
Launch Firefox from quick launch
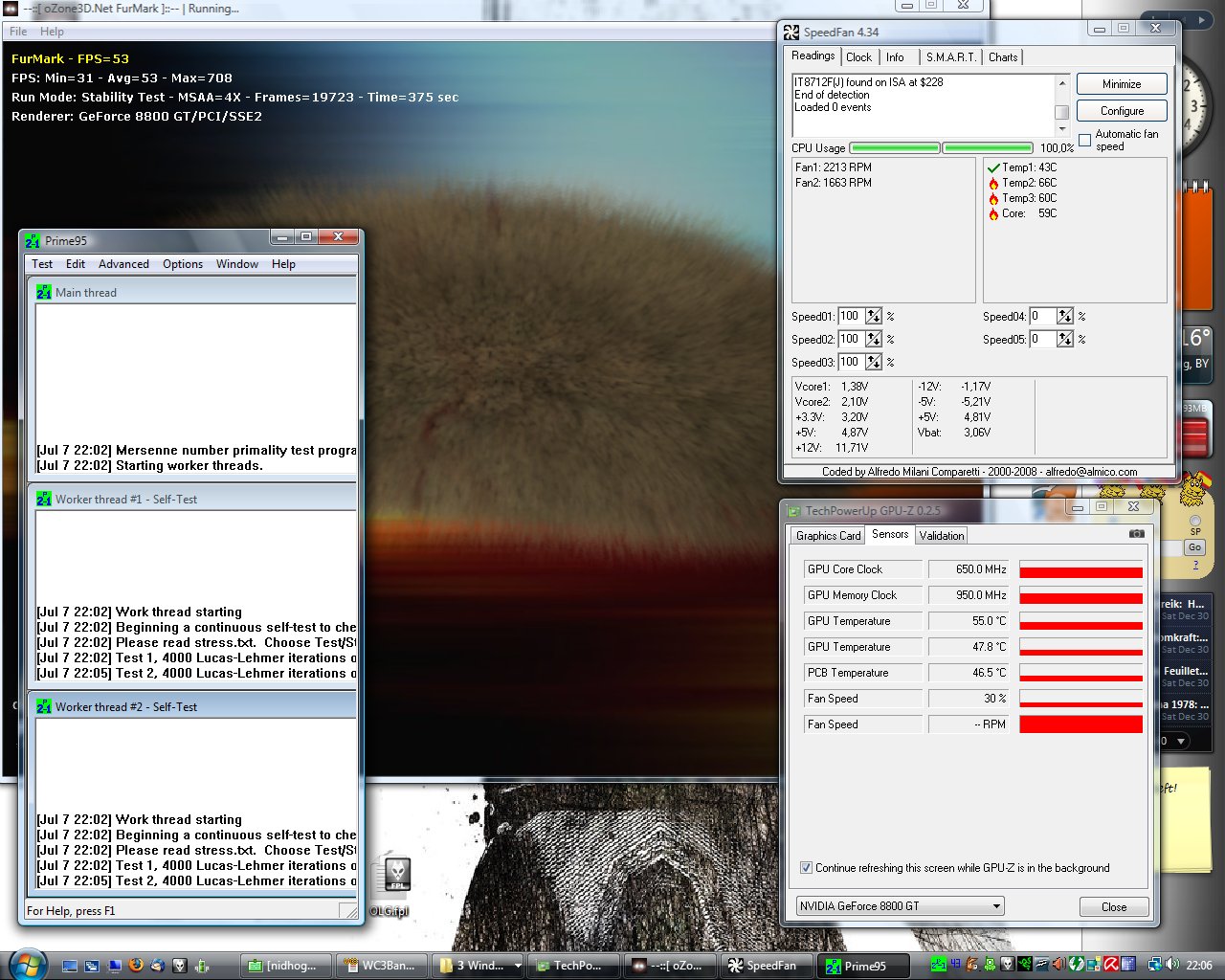[x=136, y=966]
